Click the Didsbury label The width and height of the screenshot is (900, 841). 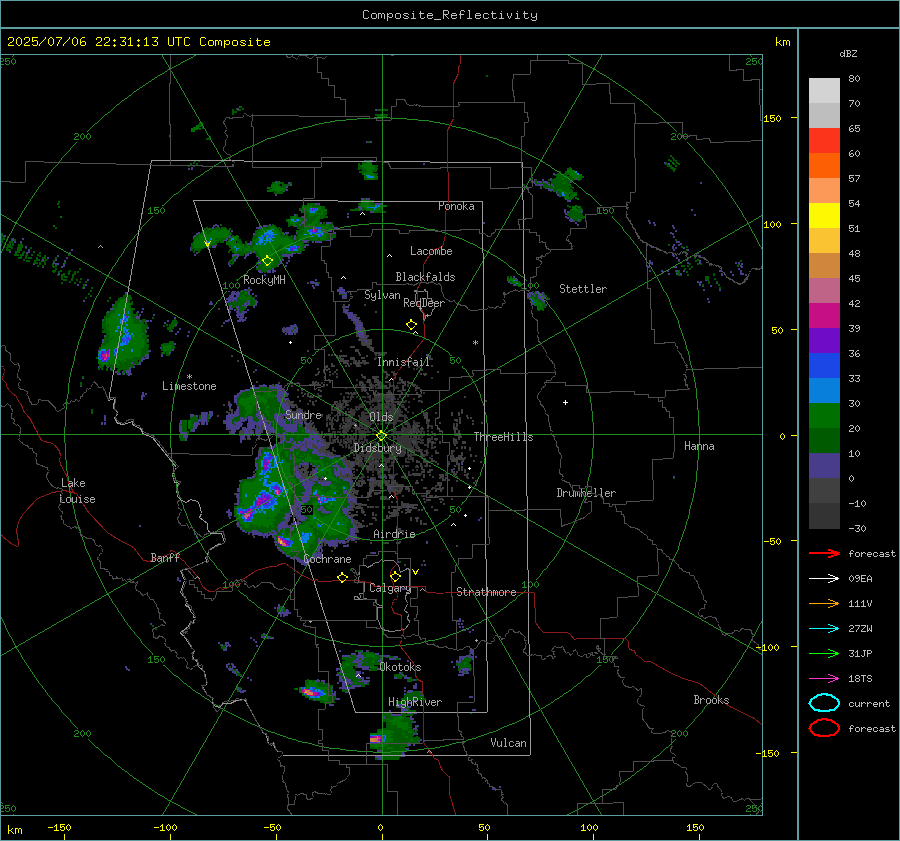pos(378,448)
